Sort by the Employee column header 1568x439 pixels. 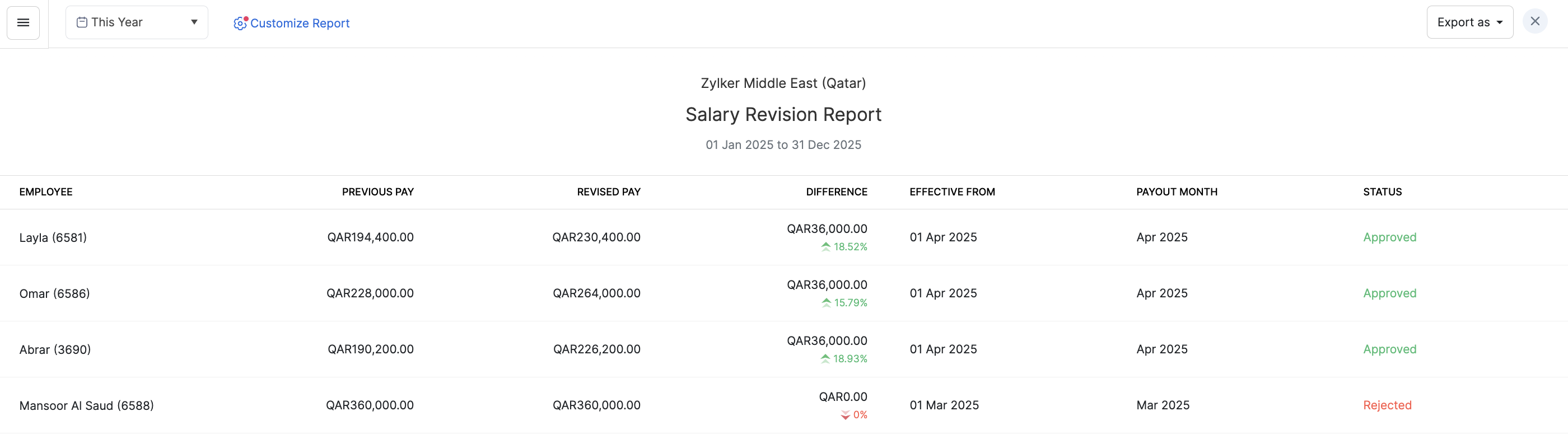[46, 192]
